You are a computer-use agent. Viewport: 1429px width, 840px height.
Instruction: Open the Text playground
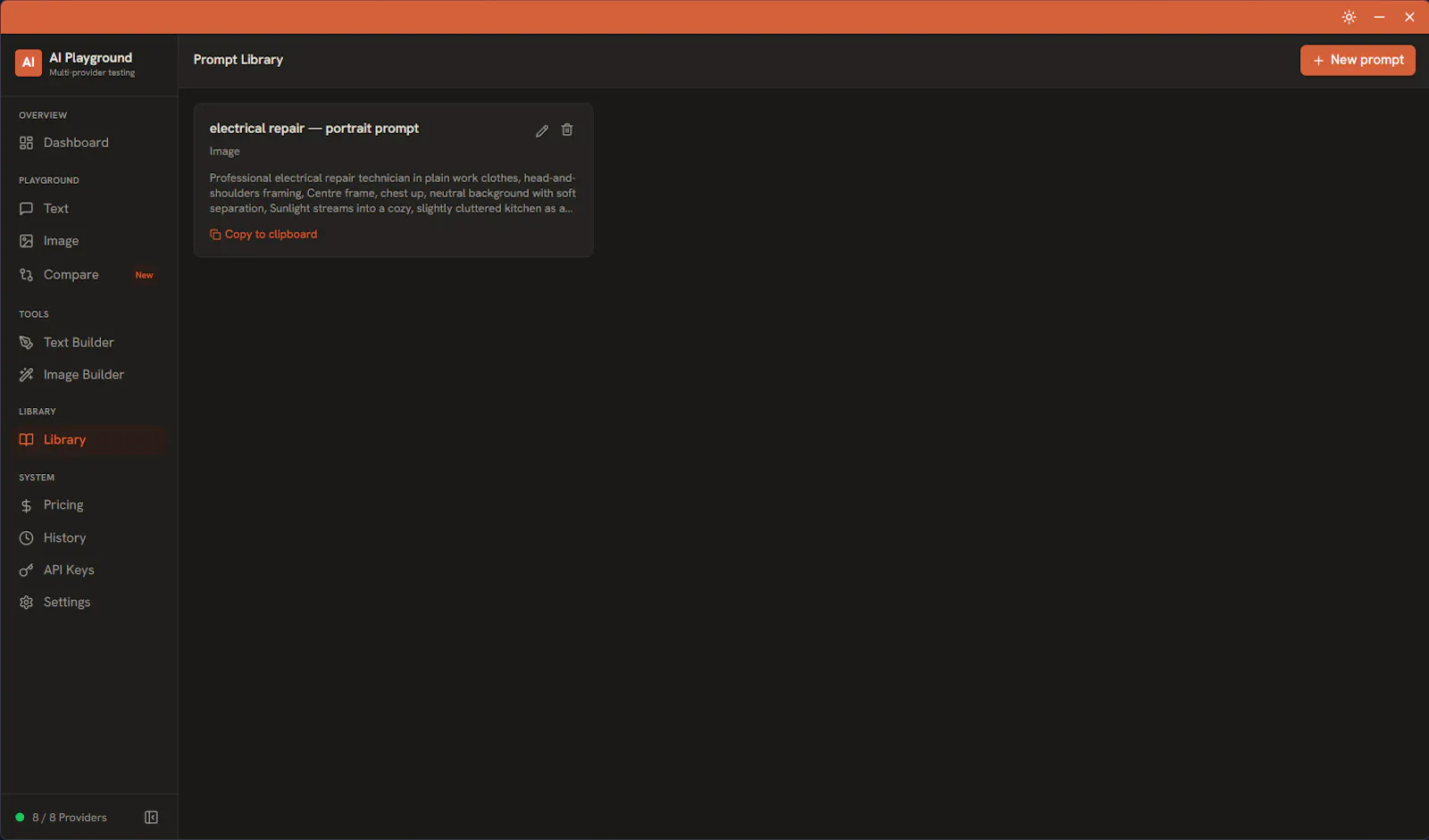click(x=89, y=208)
